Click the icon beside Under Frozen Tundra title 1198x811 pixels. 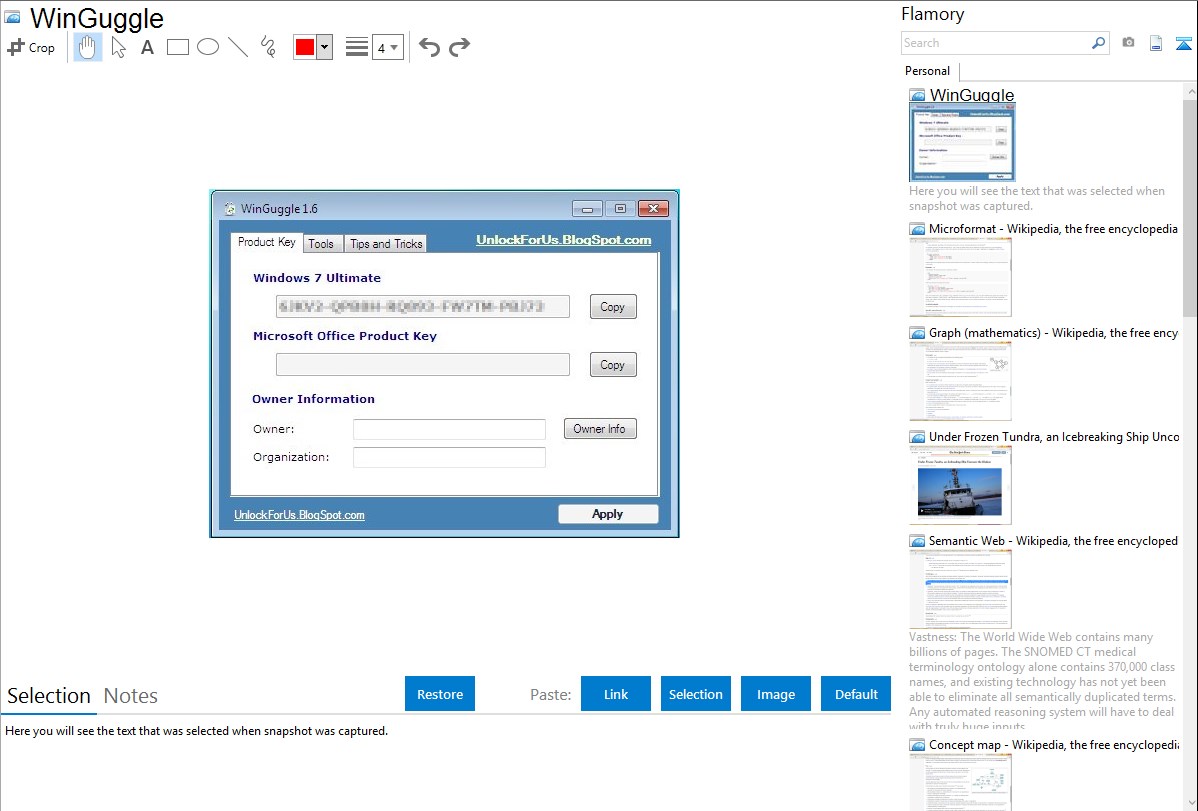(917, 437)
